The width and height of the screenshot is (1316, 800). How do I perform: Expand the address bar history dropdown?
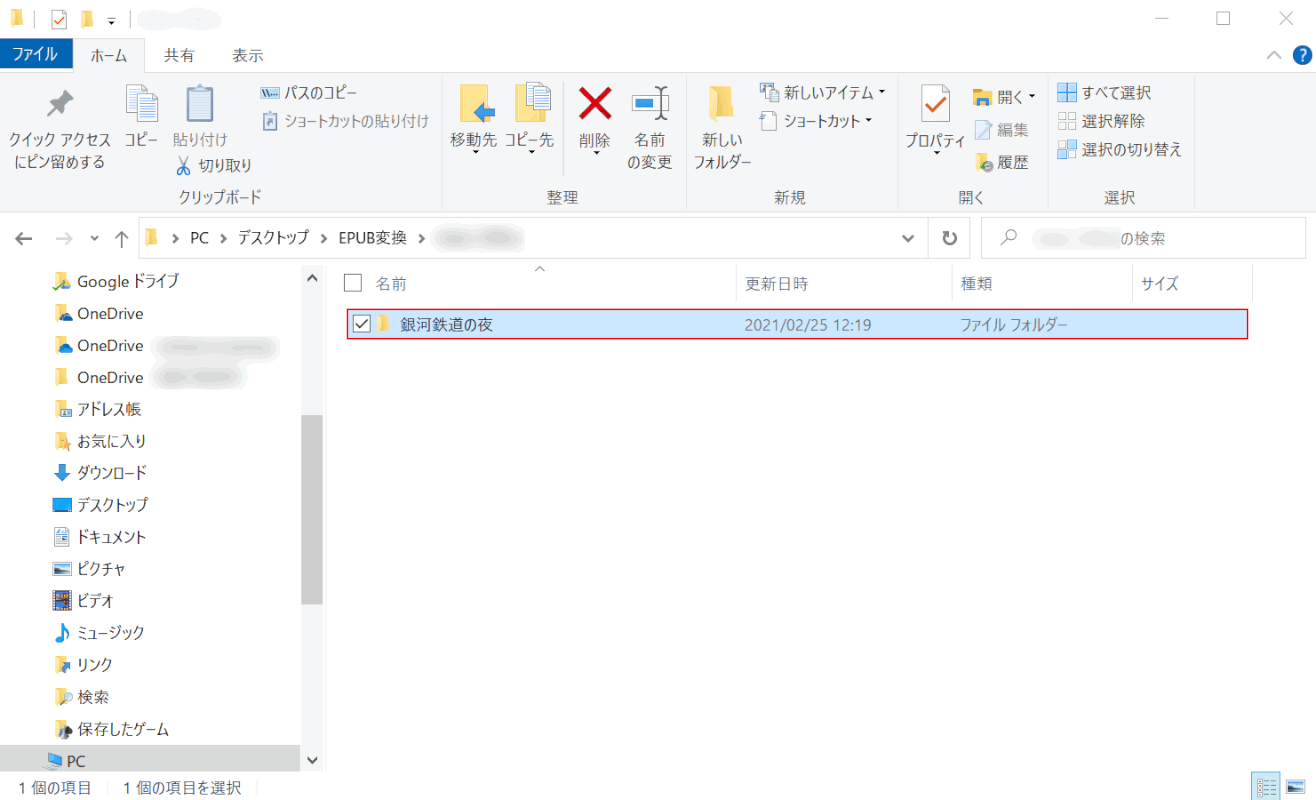(x=908, y=239)
